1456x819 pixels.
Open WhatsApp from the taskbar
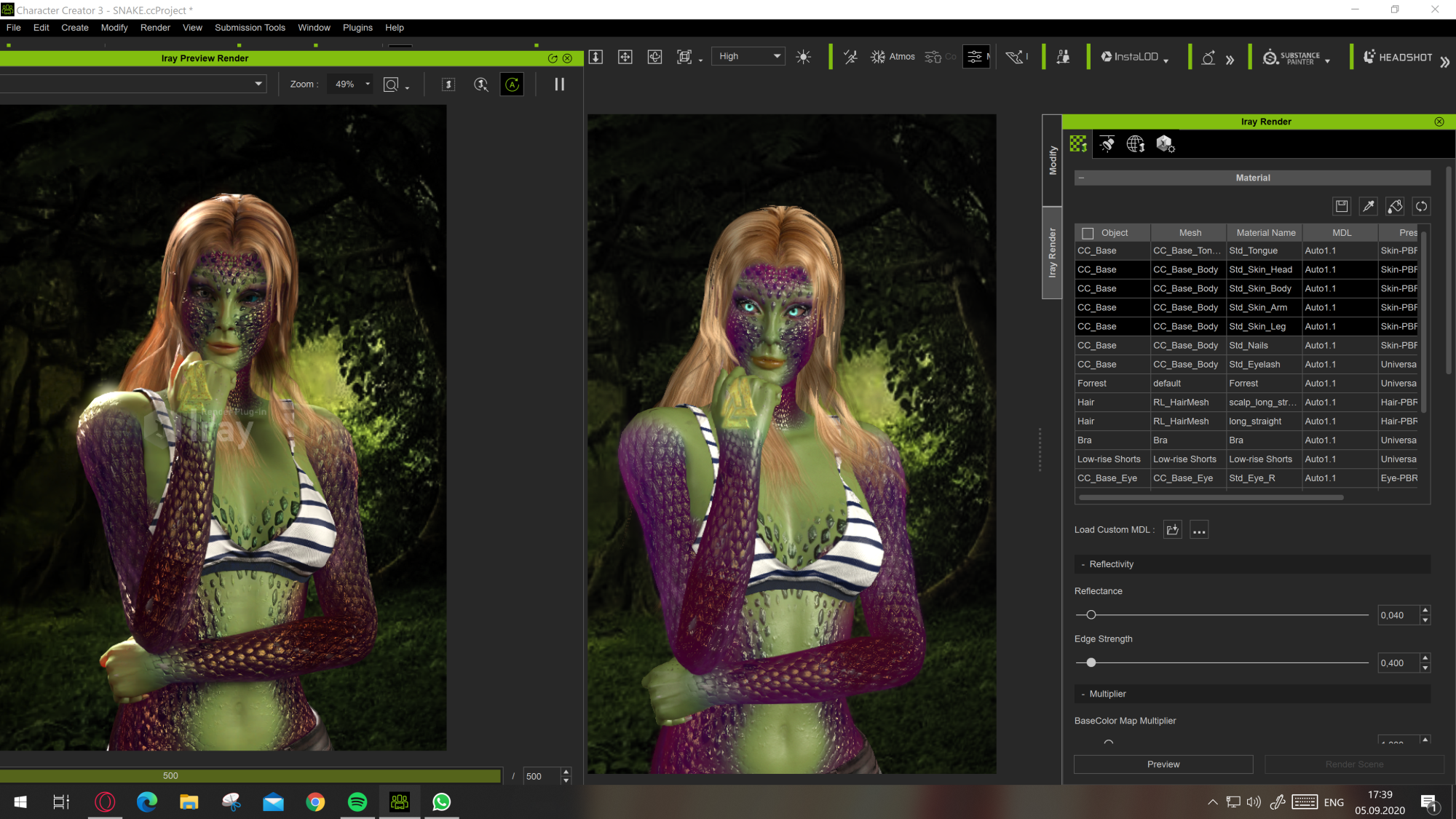[x=441, y=802]
